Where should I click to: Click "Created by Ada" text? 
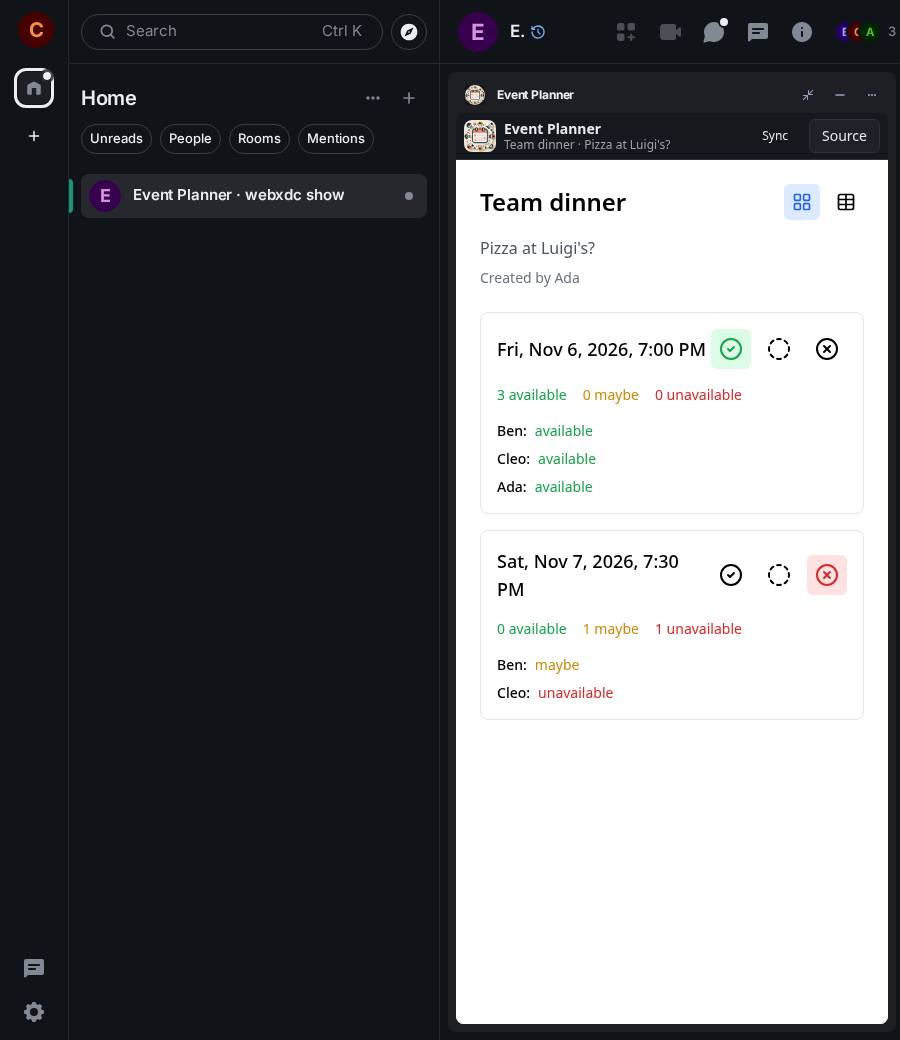[529, 278]
